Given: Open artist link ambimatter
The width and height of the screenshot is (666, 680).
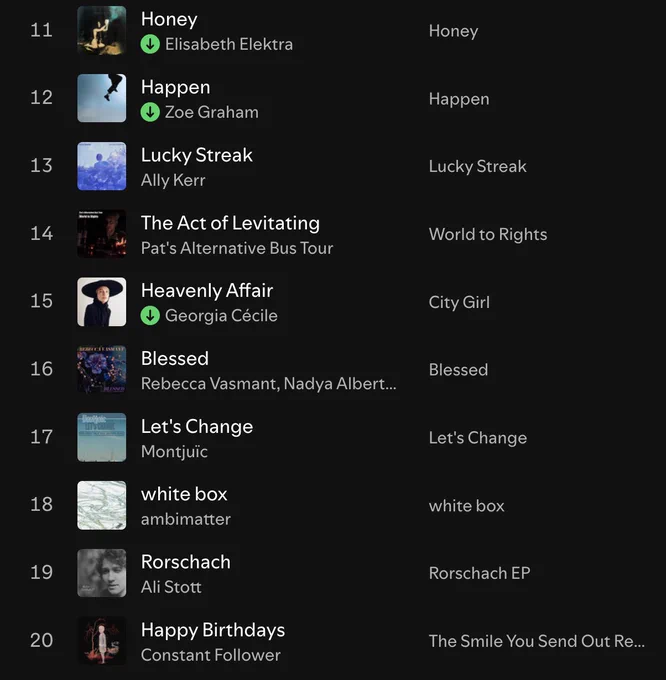Looking at the screenshot, I should click(186, 520).
